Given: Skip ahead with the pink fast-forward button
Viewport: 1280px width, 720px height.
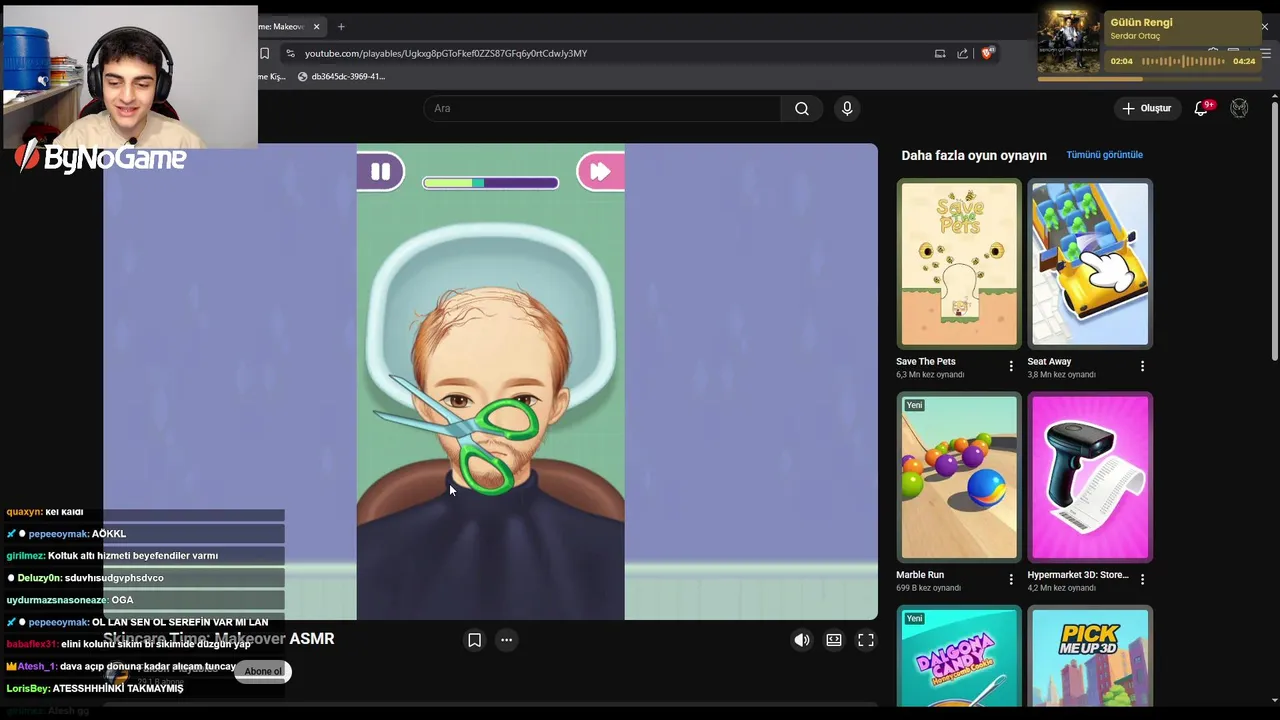Looking at the screenshot, I should 600,172.
